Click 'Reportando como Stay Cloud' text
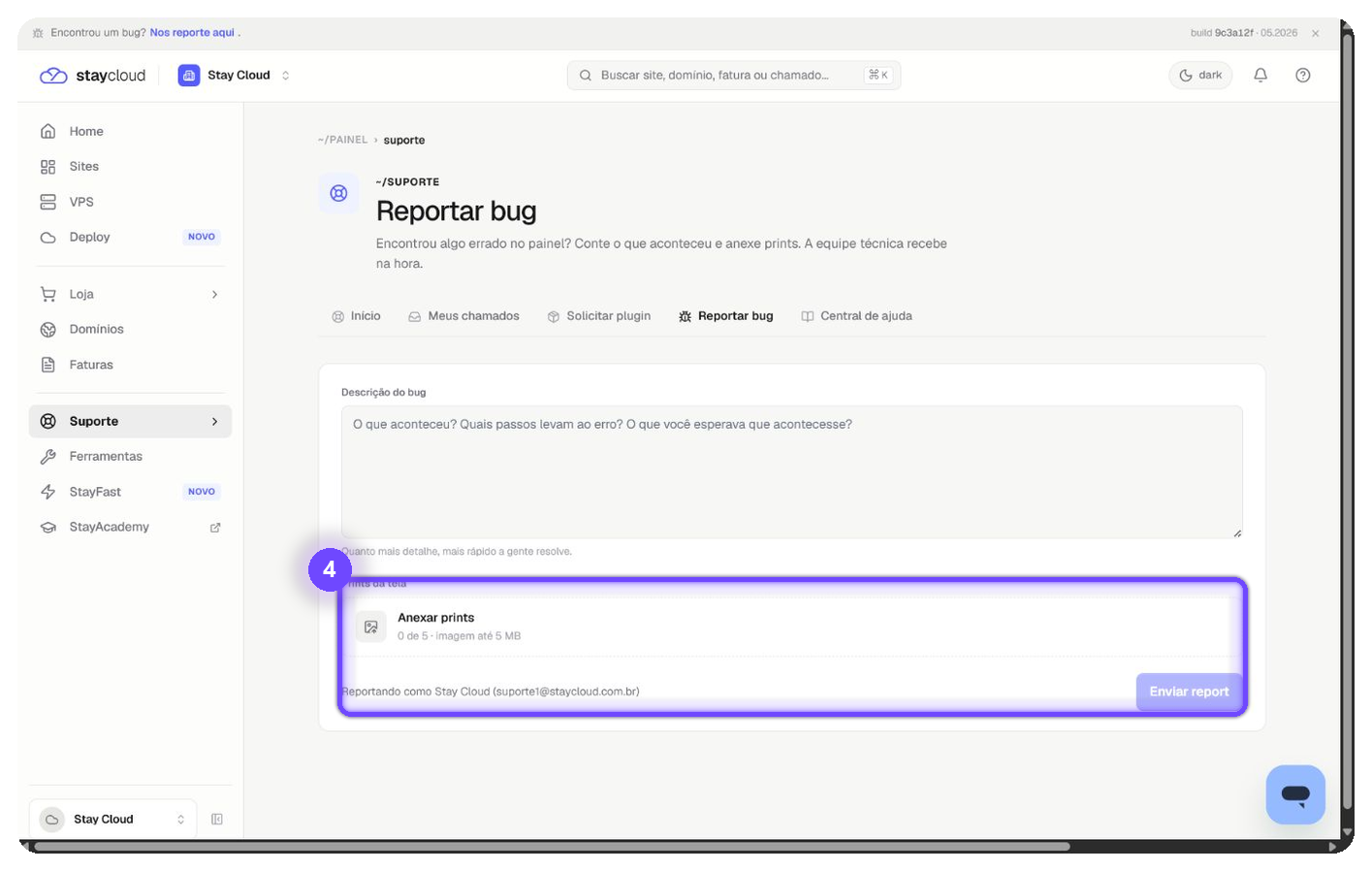Image resolution: width=1372 pixels, height=871 pixels. tap(491, 692)
